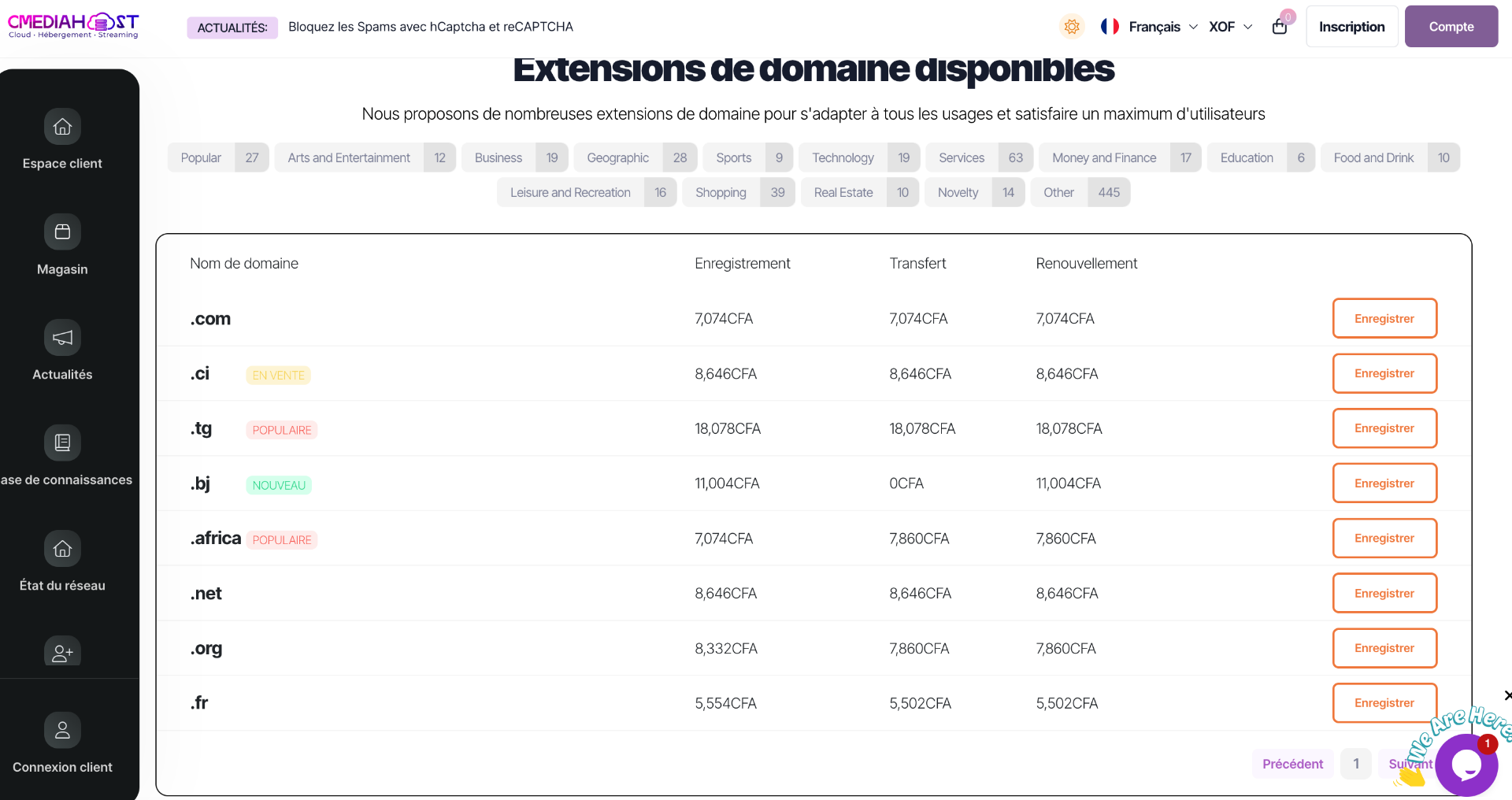1512x800 pixels.
Task: Select the Education category tab
Action: (x=1261, y=157)
